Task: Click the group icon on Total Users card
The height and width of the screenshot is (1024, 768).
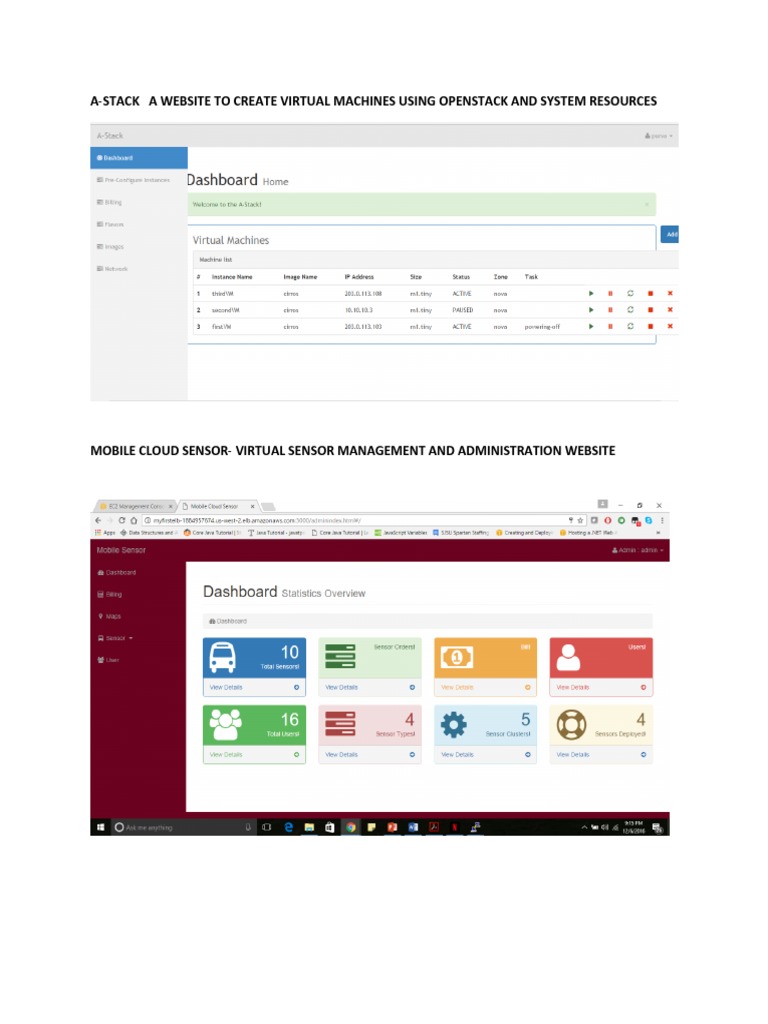Action: coord(225,725)
